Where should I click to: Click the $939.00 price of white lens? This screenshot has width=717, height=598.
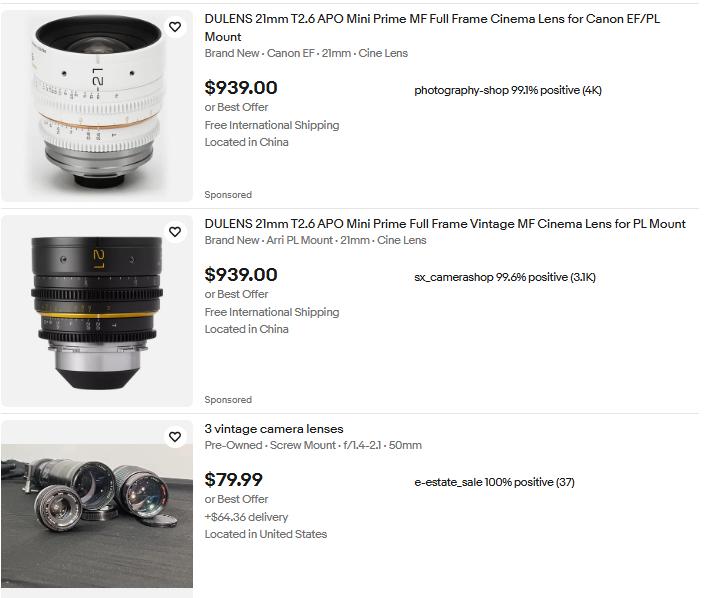tap(241, 87)
